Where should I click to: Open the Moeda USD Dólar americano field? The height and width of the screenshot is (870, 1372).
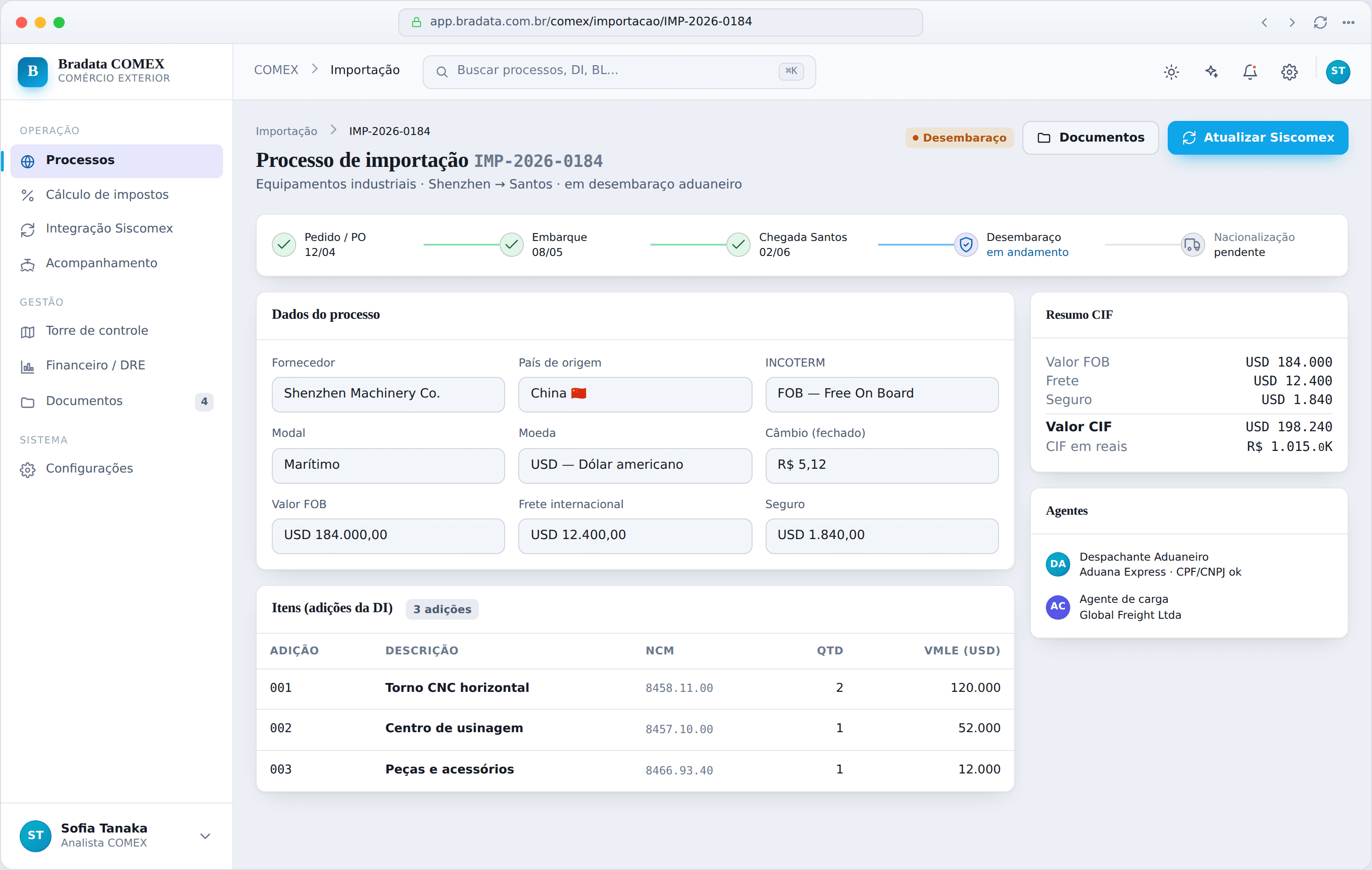635,465
